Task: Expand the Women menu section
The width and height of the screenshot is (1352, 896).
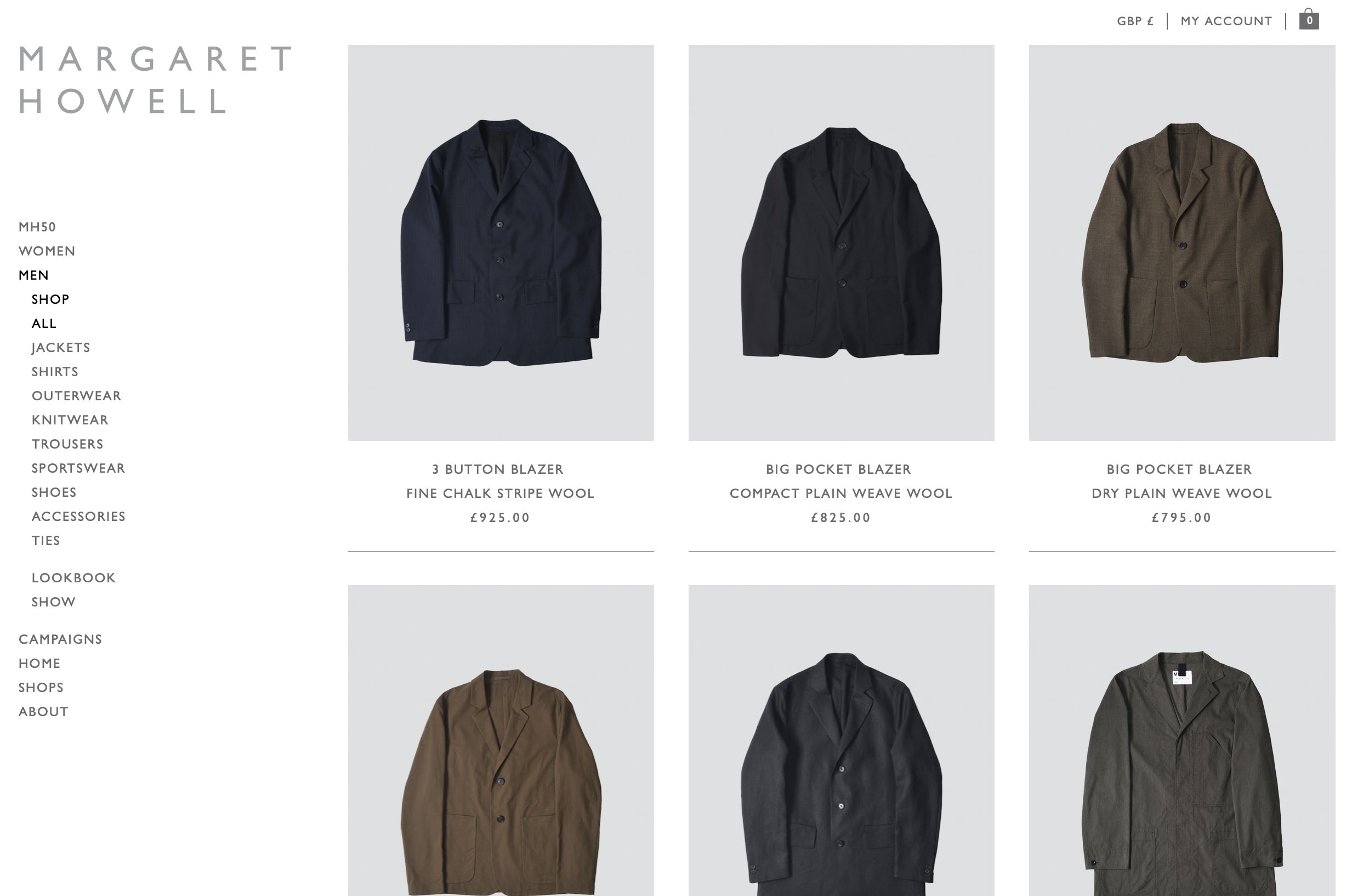Action: point(47,251)
